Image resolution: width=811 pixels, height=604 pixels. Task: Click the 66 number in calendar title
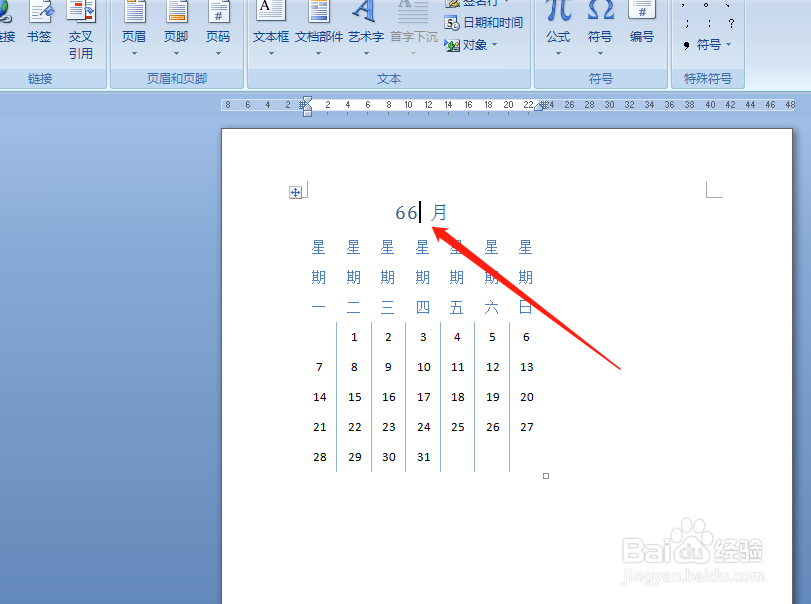406,213
